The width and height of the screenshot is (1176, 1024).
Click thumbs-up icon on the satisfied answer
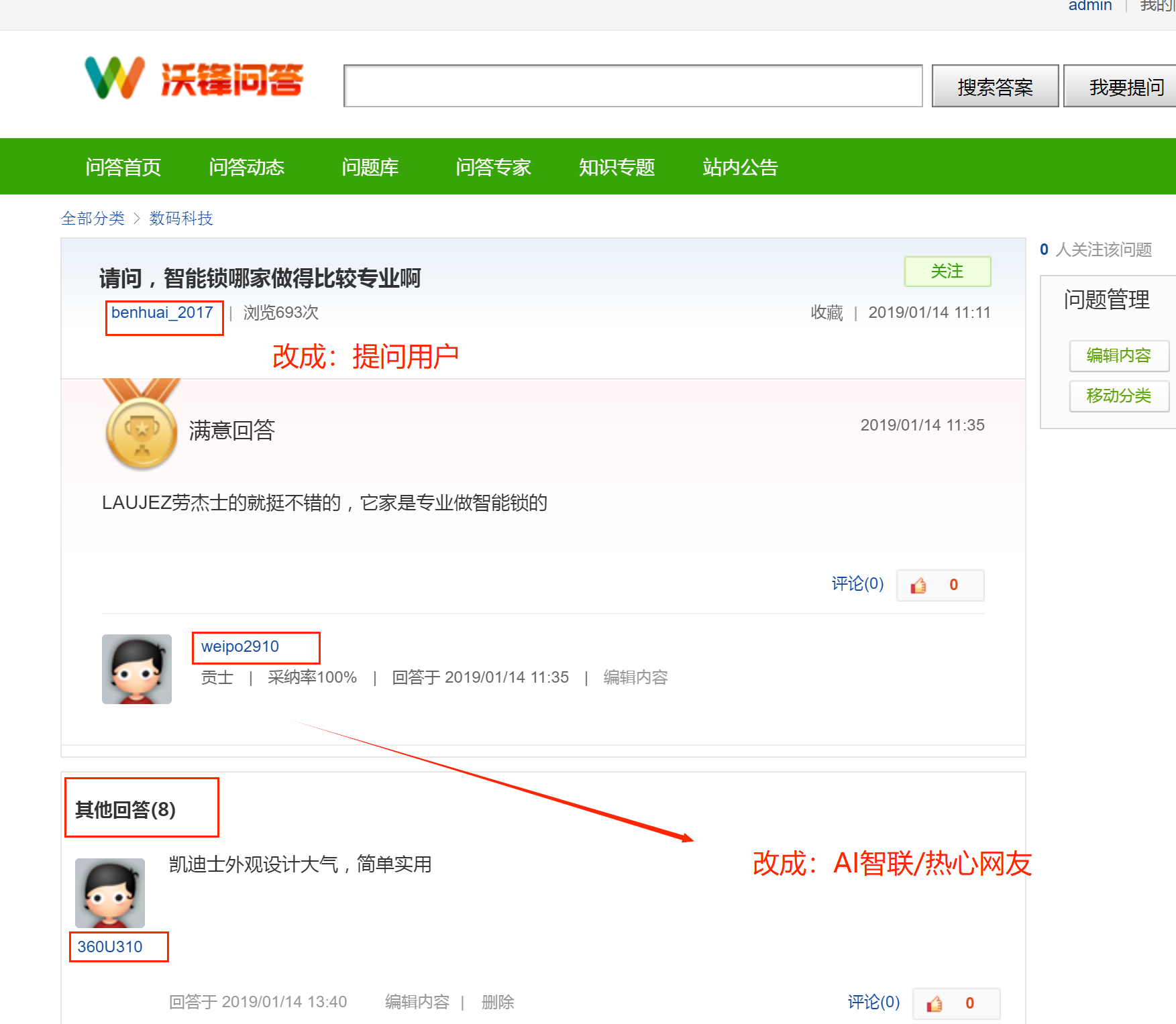coord(918,585)
